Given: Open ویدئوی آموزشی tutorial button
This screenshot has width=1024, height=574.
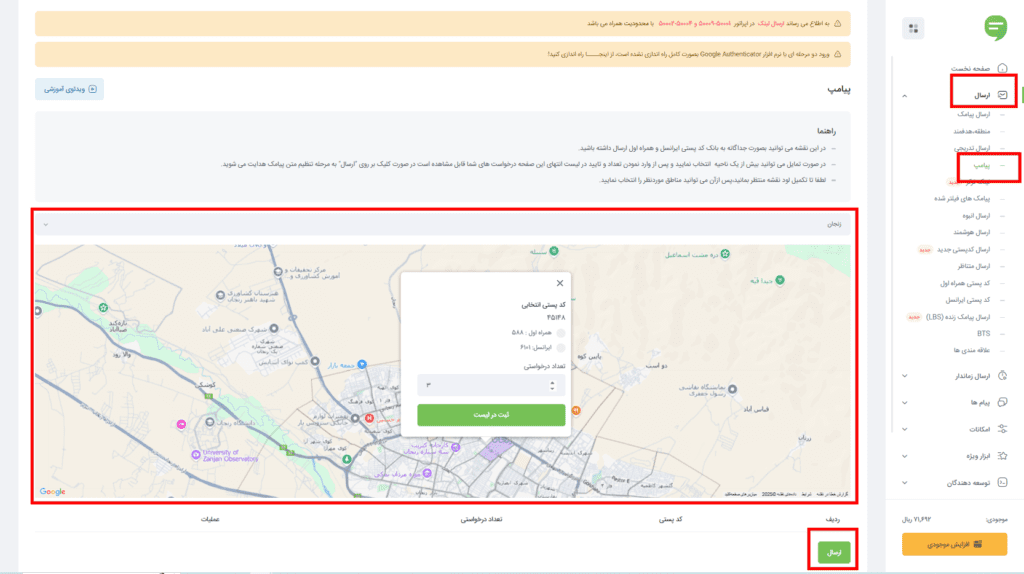Looking at the screenshot, I should pyautogui.click(x=69, y=89).
